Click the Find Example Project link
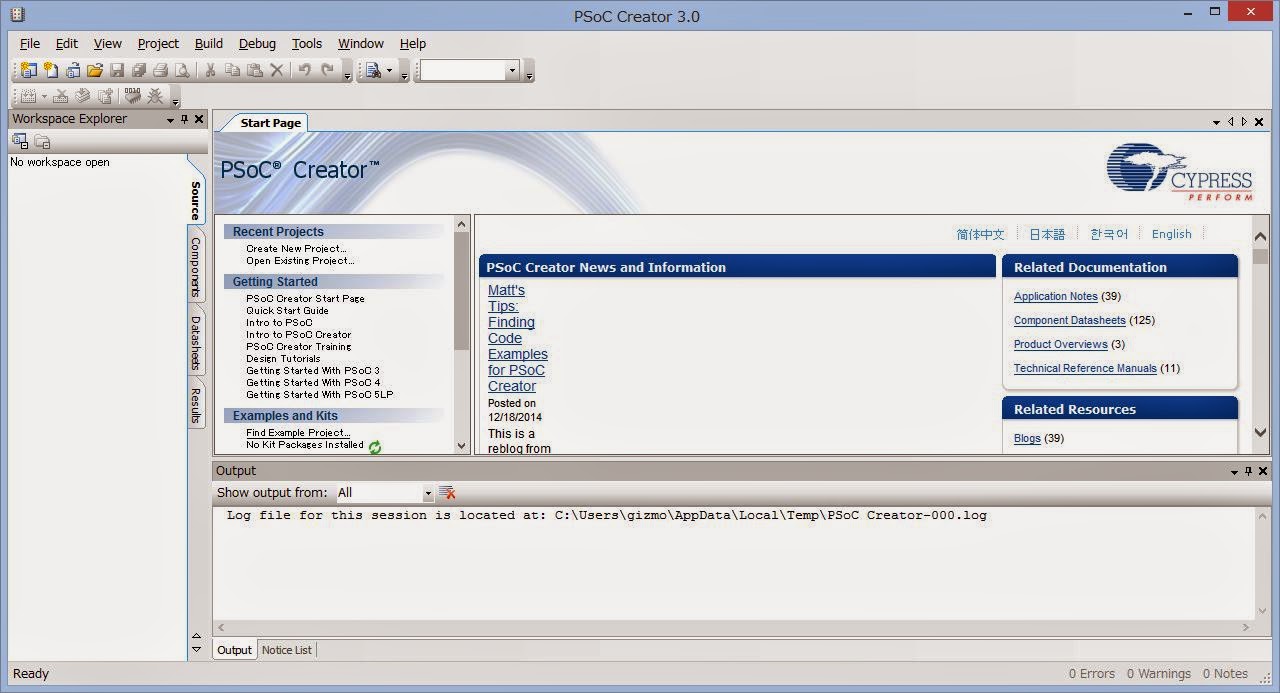The image size is (1280, 693). [x=298, y=433]
